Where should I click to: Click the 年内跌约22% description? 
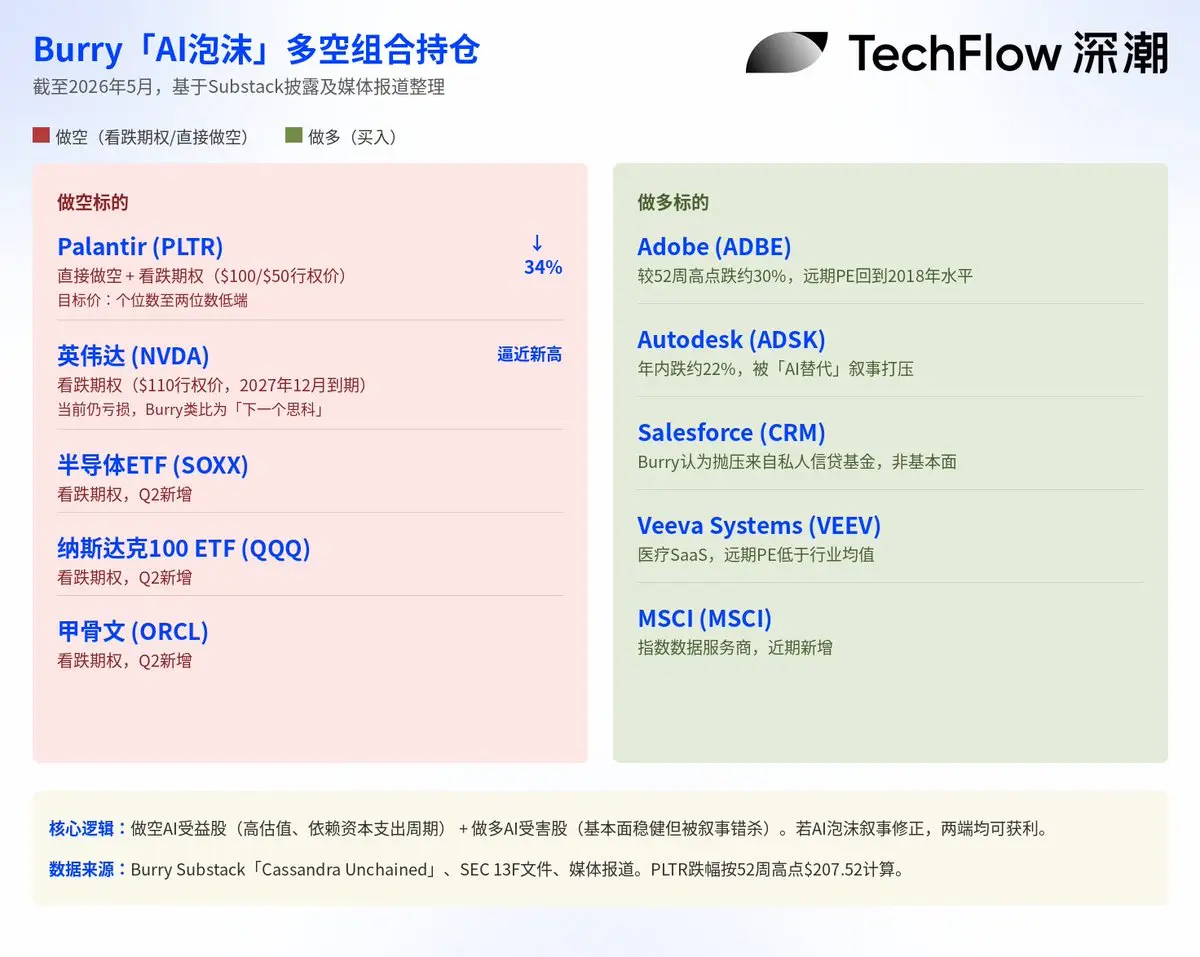click(776, 369)
